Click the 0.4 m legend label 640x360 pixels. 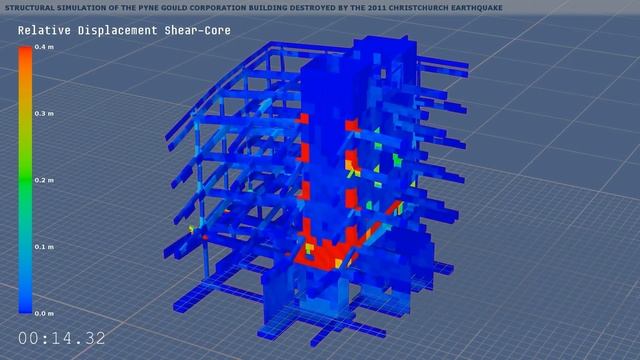44,47
